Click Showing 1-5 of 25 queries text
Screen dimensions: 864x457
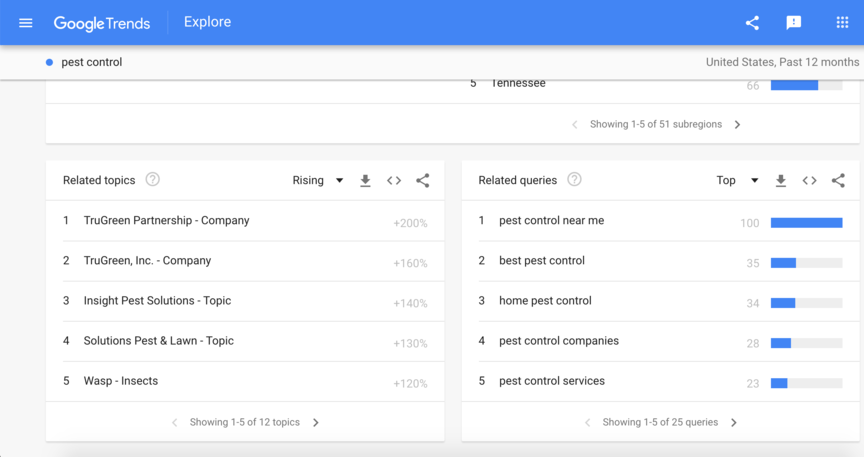point(660,422)
